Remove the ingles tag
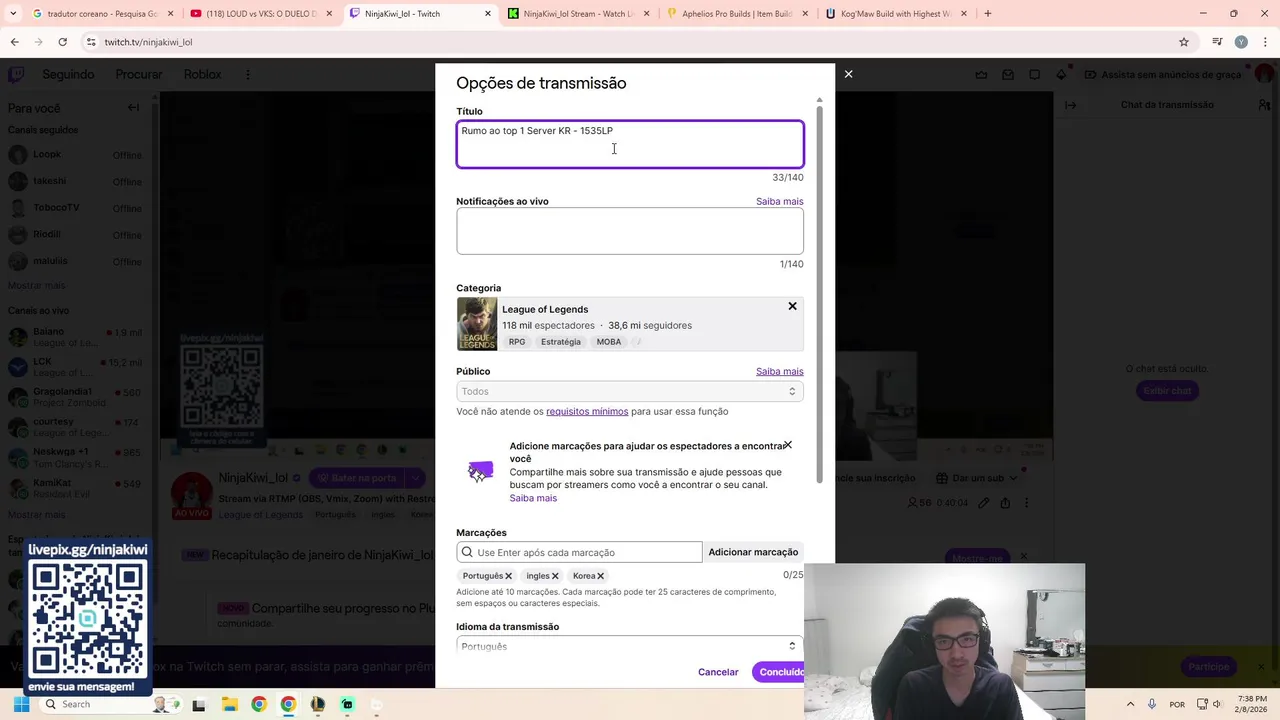 (x=555, y=576)
